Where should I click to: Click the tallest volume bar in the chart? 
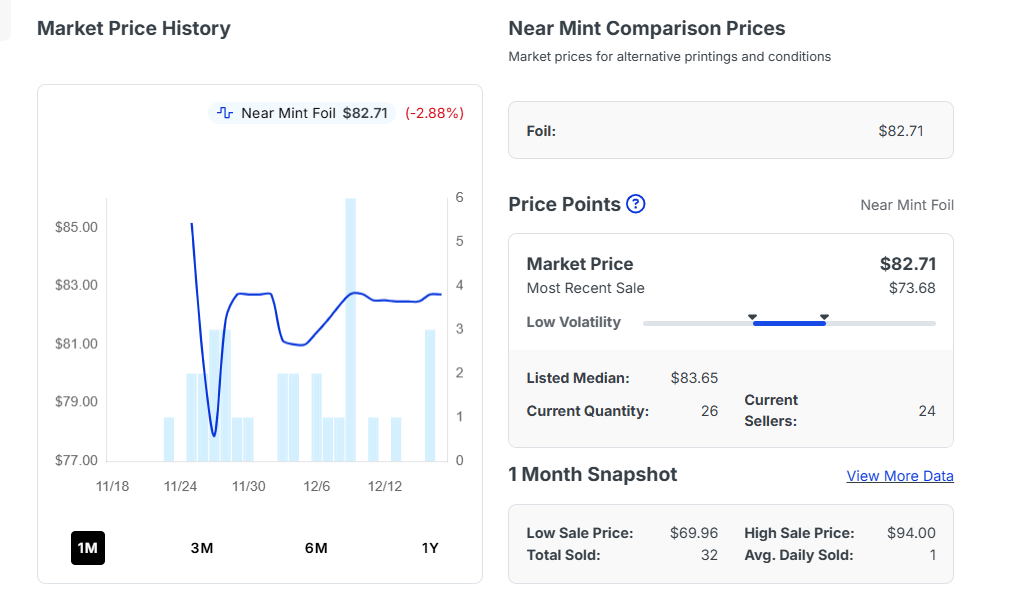coord(351,330)
